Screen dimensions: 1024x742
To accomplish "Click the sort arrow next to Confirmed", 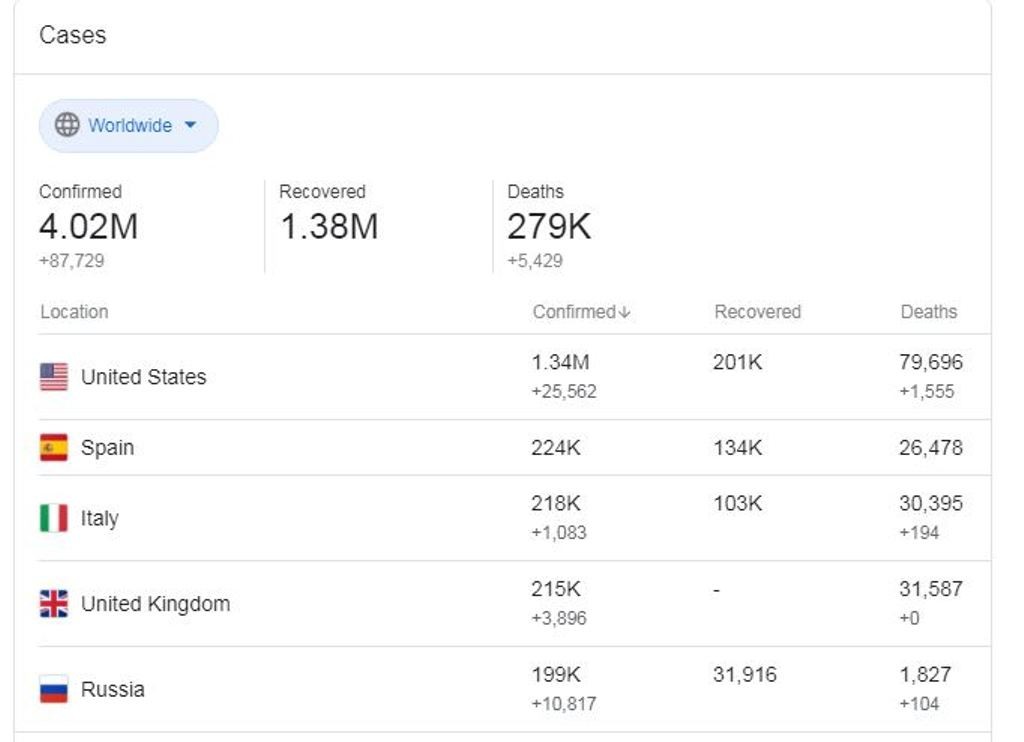I will click(624, 312).
